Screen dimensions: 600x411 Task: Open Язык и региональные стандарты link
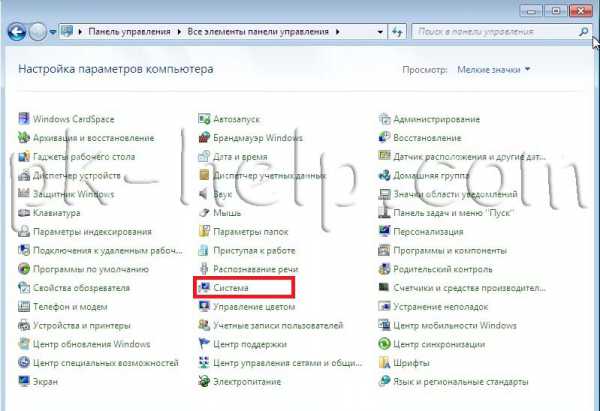click(461, 382)
